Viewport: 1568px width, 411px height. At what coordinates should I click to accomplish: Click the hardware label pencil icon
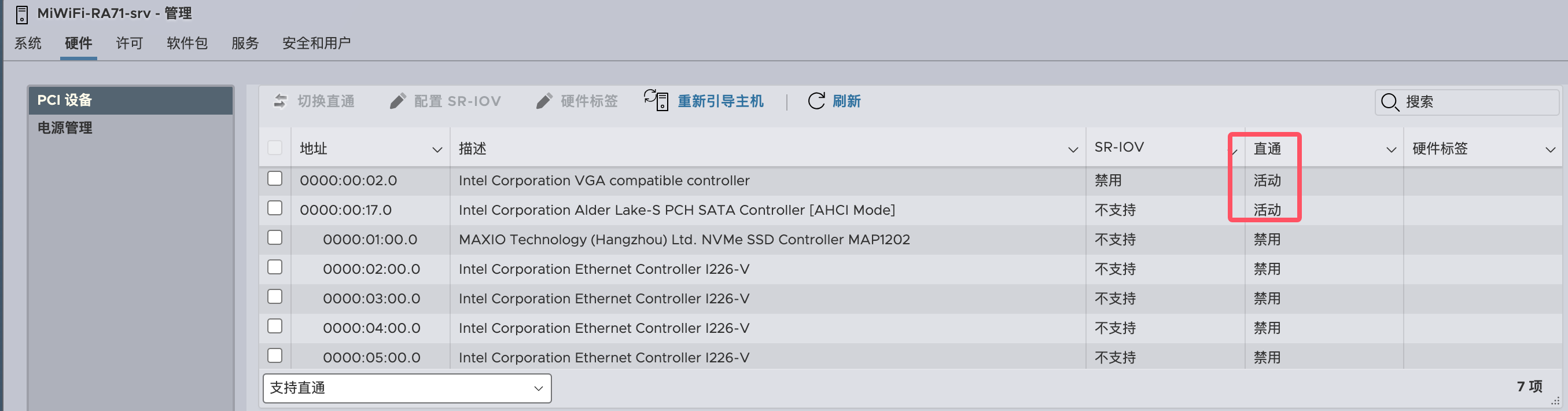(x=544, y=101)
